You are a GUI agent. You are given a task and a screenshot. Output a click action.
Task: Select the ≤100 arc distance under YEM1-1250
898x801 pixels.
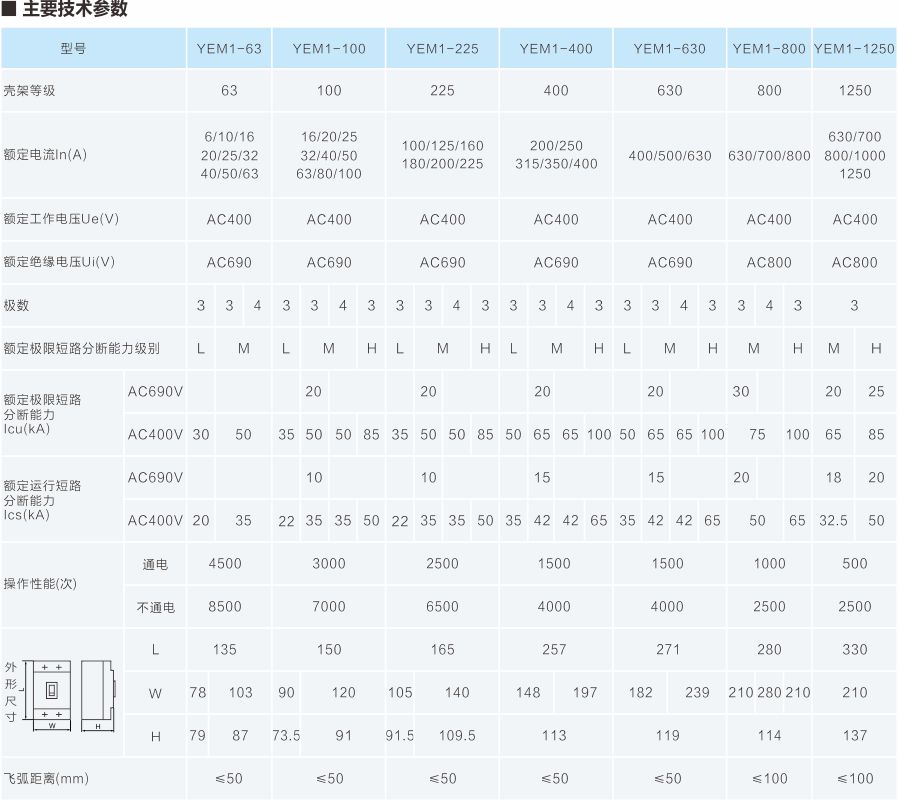pos(854,778)
